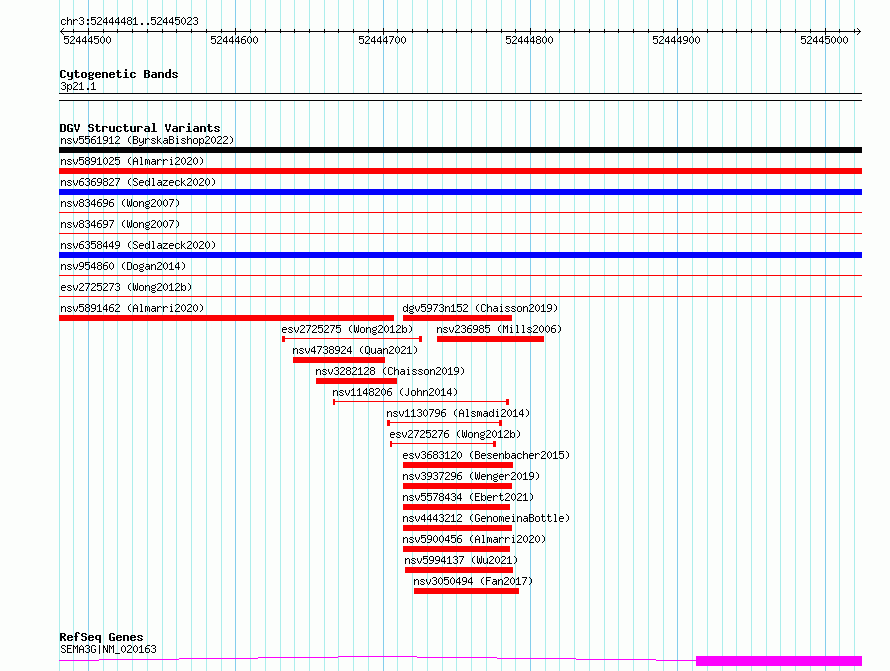Open nsv3282128 (Chaisson2019) label

390,371
